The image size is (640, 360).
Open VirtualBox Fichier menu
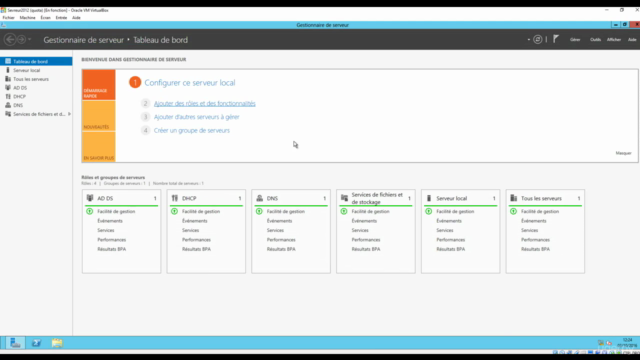(x=8, y=18)
